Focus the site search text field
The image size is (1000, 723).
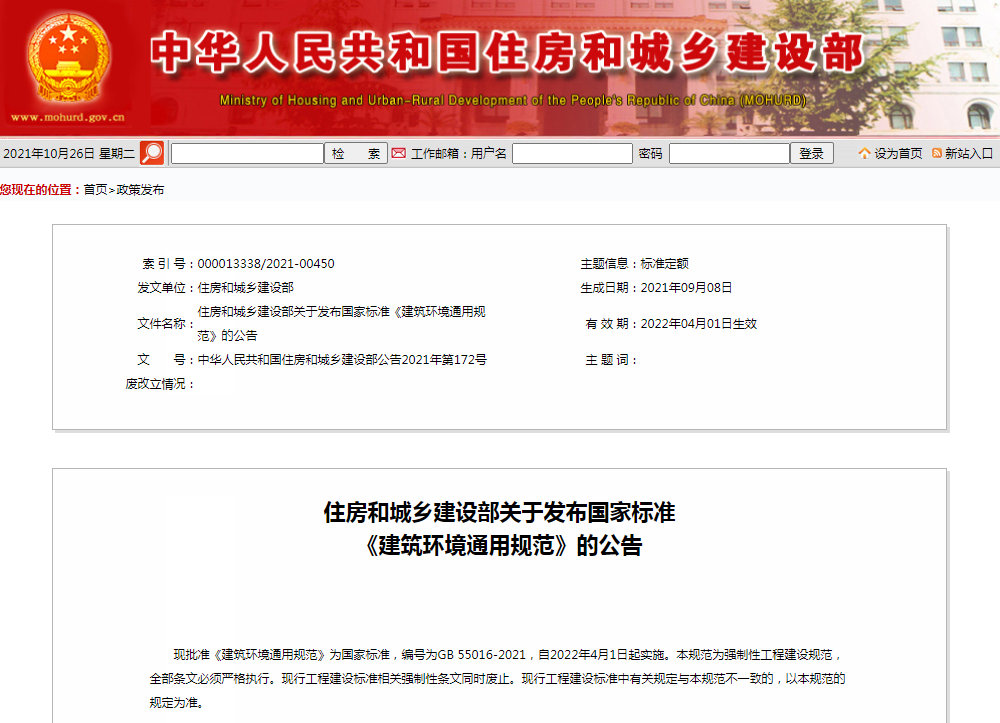coord(247,153)
